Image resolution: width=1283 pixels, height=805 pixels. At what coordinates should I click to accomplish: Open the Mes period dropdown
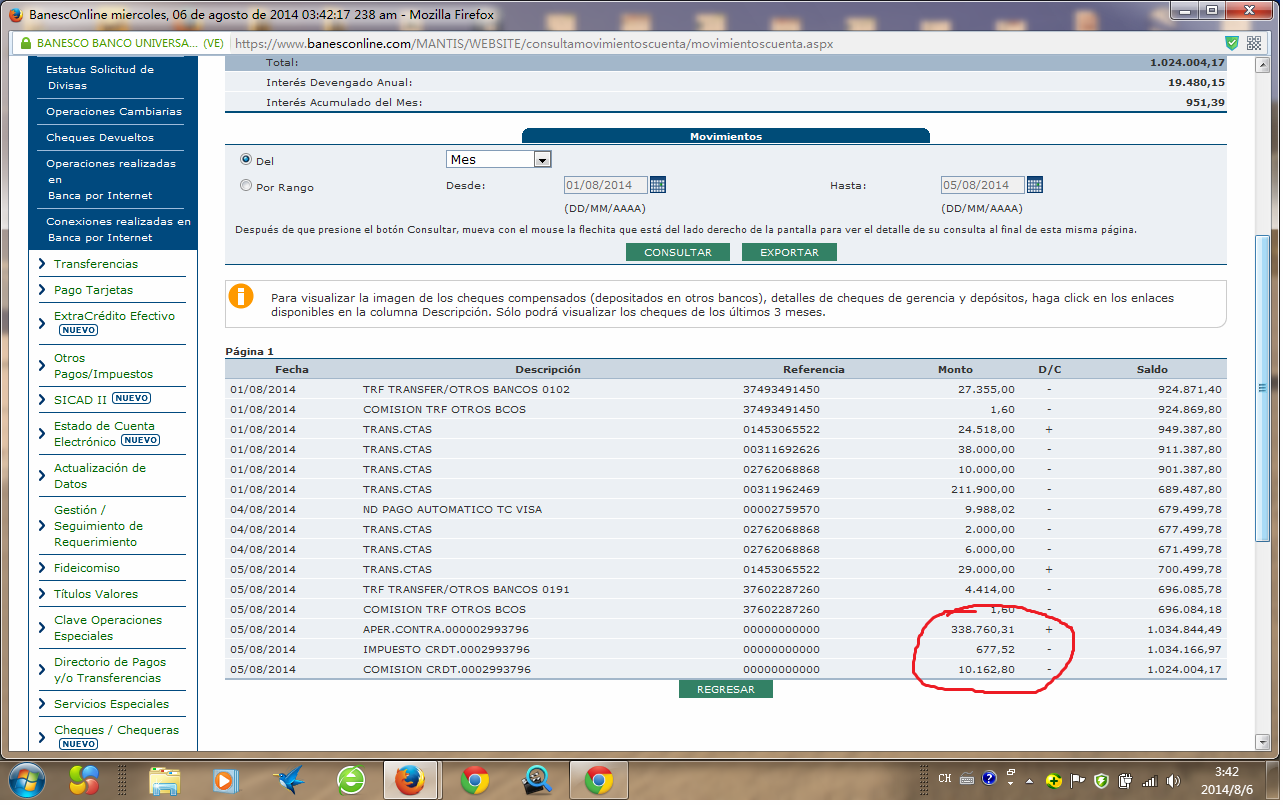[x=498, y=159]
